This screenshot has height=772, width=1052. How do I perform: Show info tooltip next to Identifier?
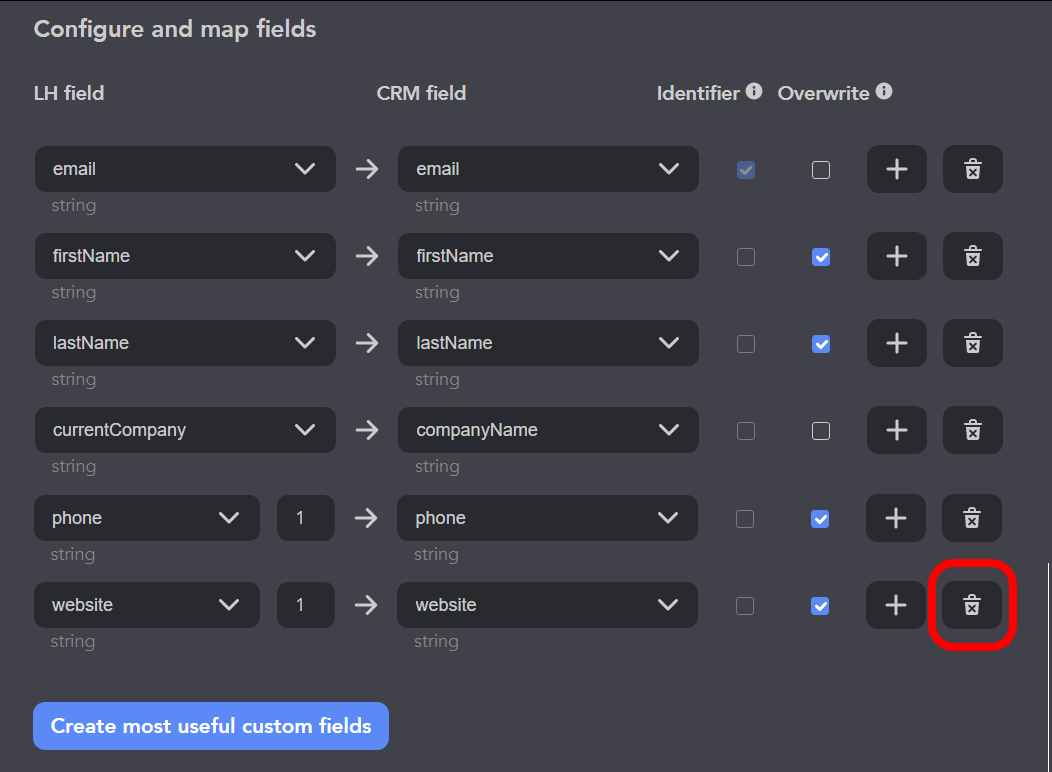754,91
